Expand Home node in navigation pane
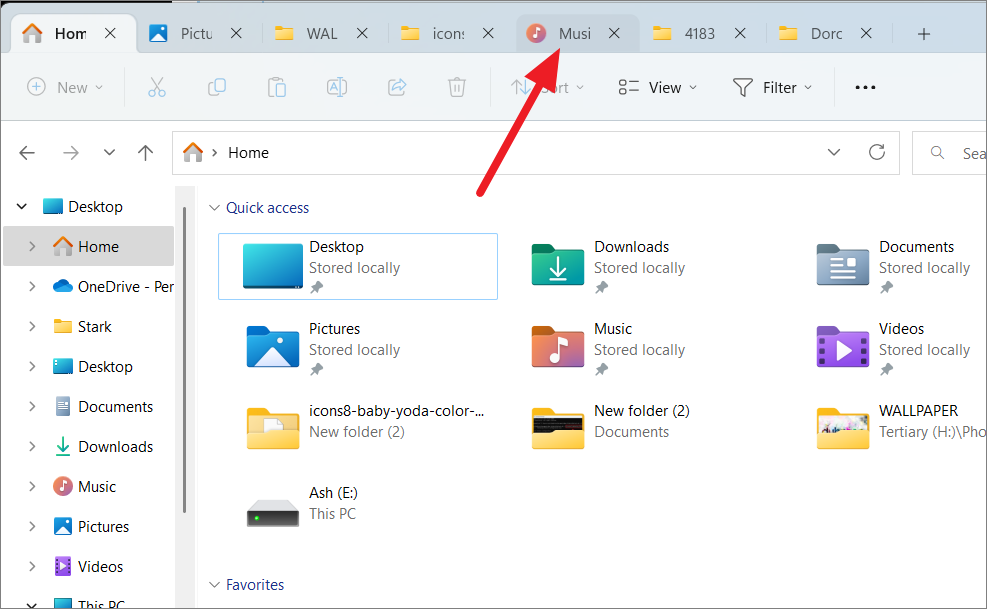The height and width of the screenshot is (609, 987). click(x=32, y=246)
